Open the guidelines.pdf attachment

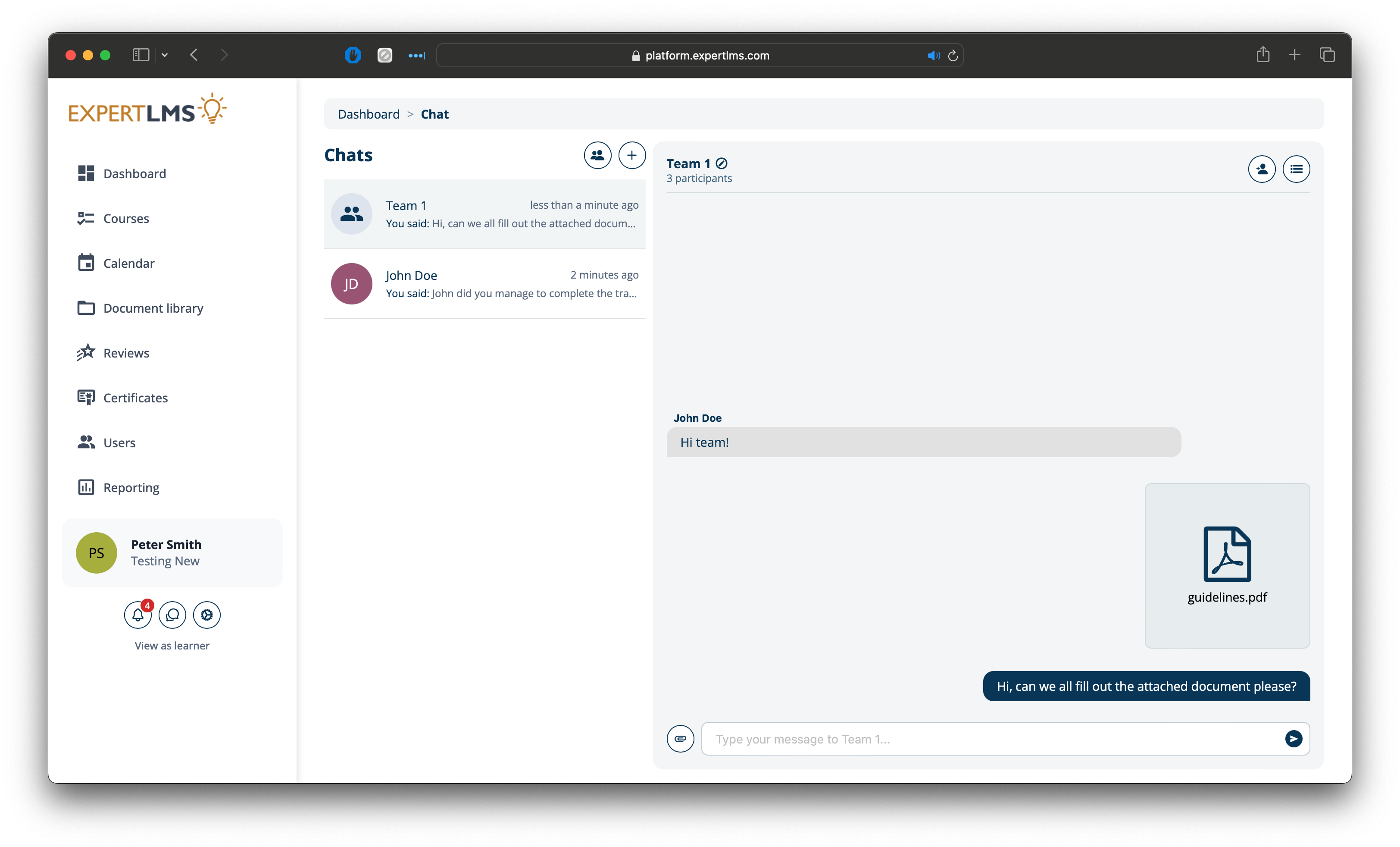click(1227, 565)
